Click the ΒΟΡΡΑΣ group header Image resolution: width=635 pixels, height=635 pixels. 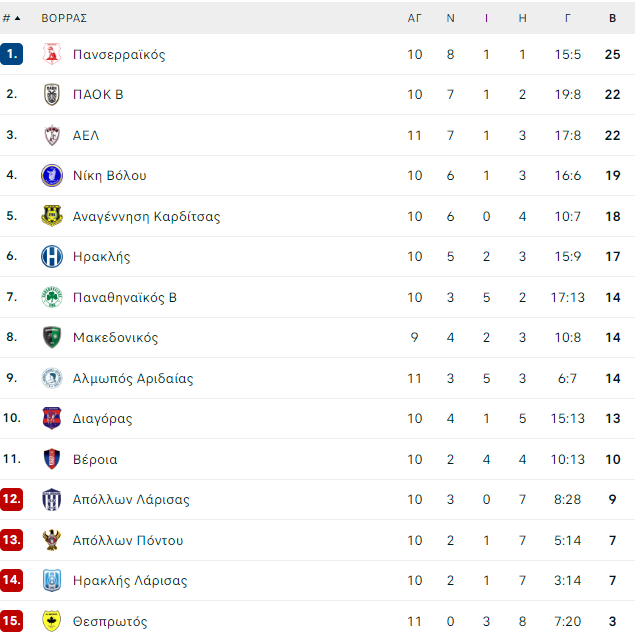pyautogui.click(x=64, y=18)
